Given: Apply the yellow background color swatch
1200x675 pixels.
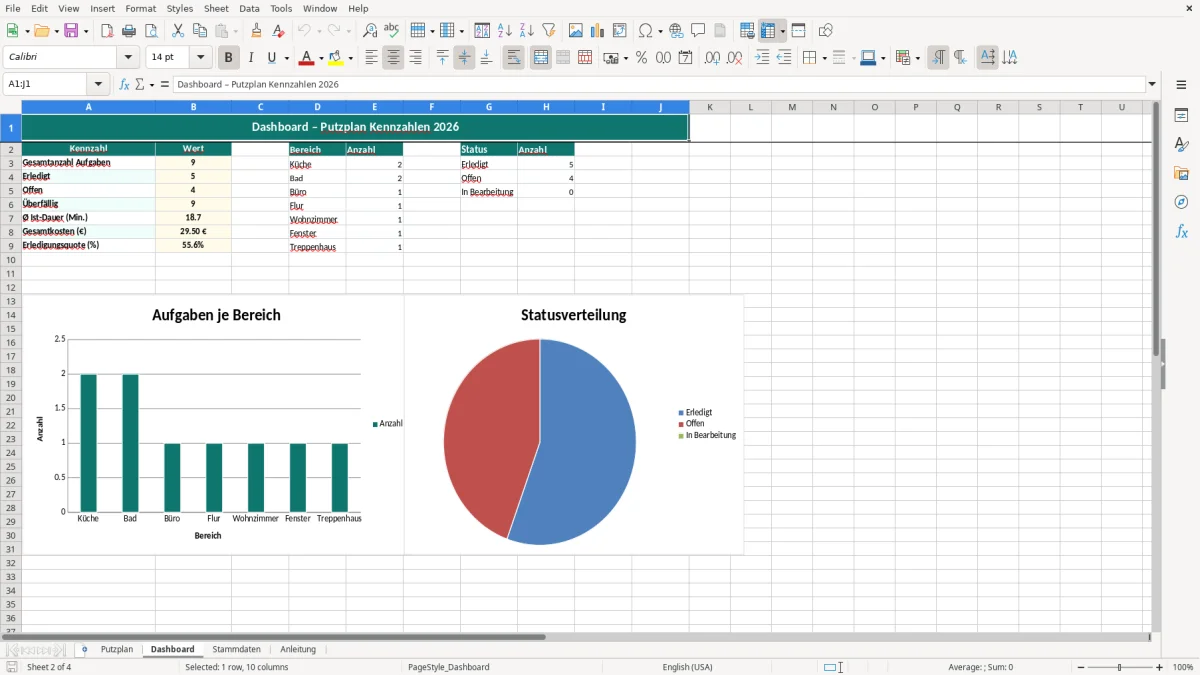Looking at the screenshot, I should point(336,58).
